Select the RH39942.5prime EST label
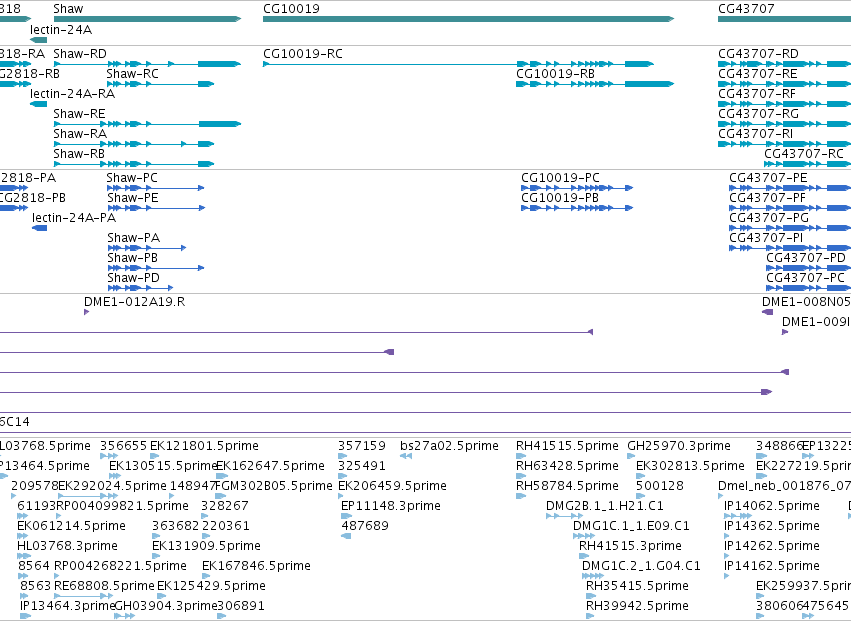 pyautogui.click(x=637, y=606)
